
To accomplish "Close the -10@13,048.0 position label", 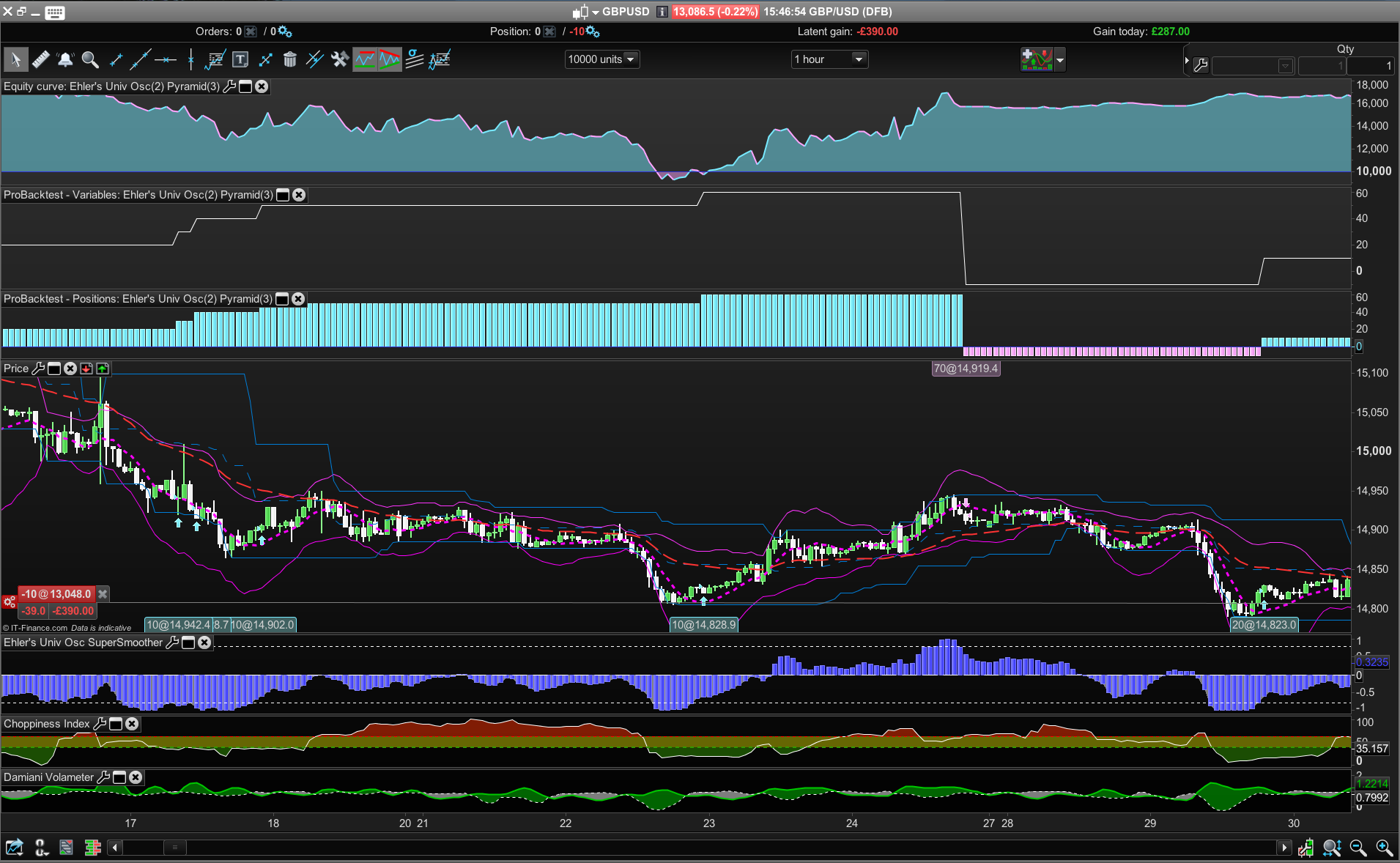I will [103, 594].
